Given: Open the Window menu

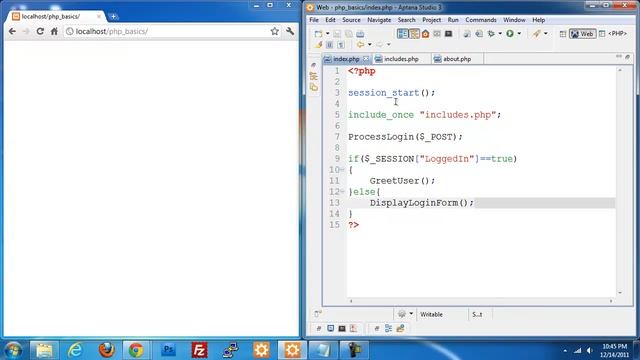Looking at the screenshot, I should 514,20.
